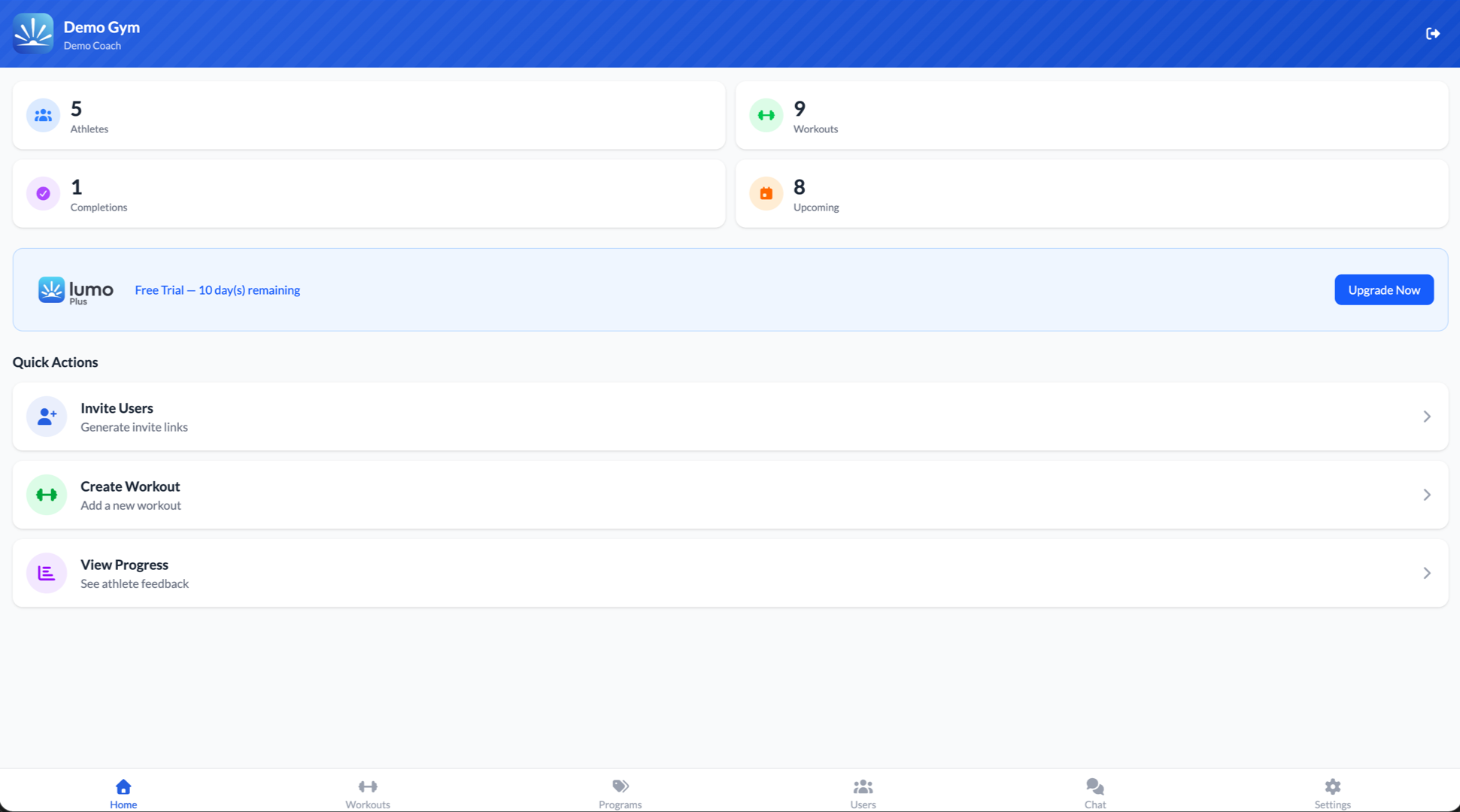
Task: Click the logout icon in the header
Action: pyautogui.click(x=1434, y=33)
